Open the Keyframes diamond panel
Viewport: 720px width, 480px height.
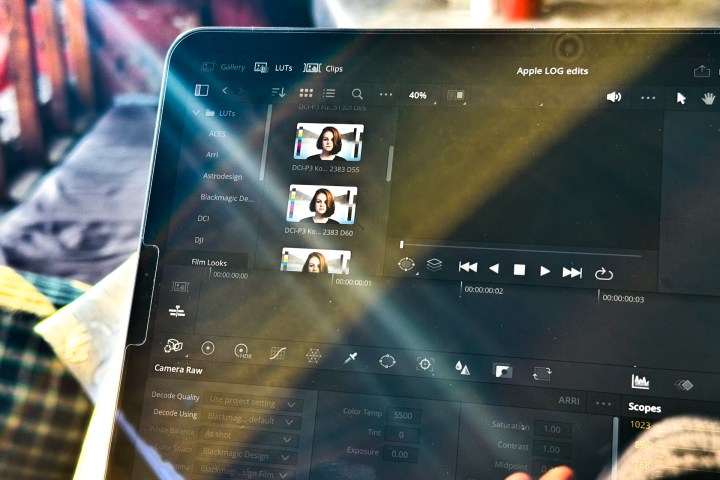point(684,385)
